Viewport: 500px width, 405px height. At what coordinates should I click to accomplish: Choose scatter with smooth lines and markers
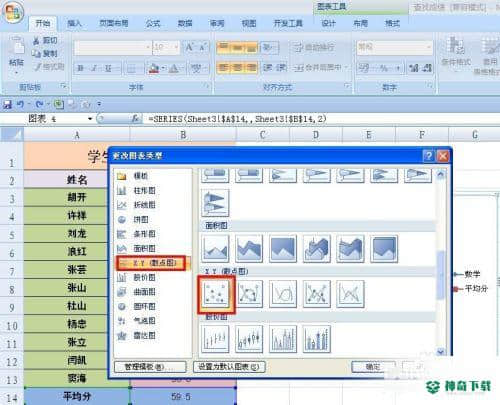[x=249, y=294]
